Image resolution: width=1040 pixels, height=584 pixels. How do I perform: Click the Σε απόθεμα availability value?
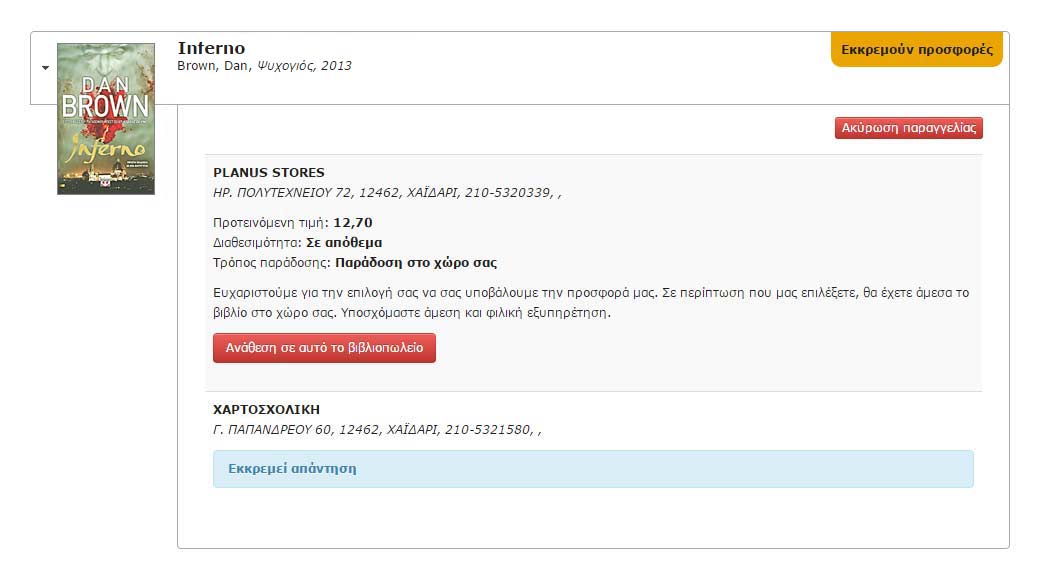(x=344, y=242)
